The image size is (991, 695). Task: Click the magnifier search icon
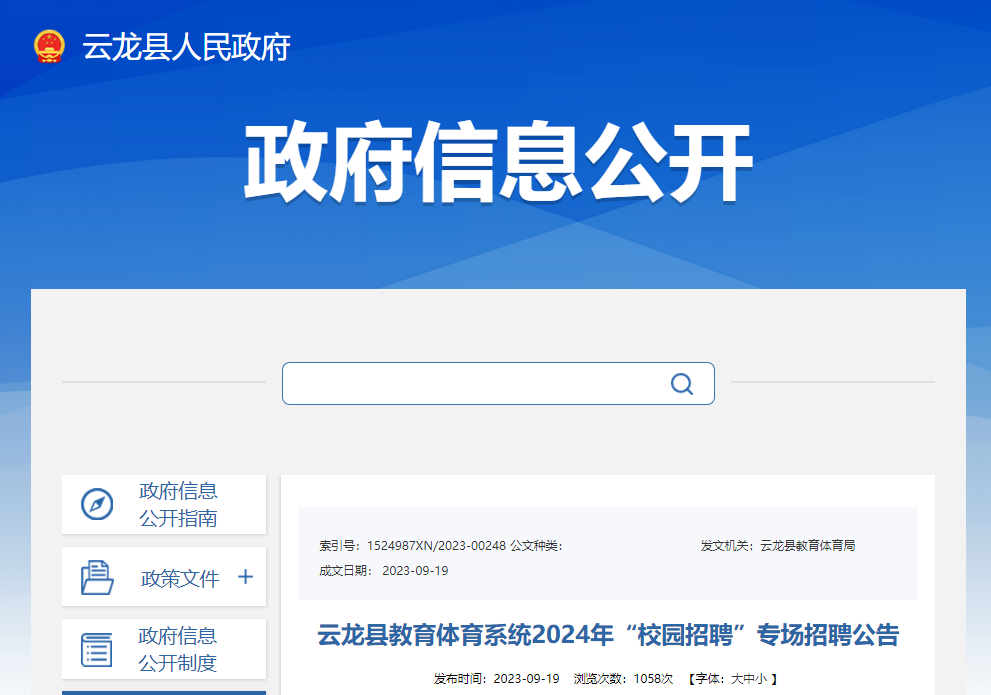point(682,384)
